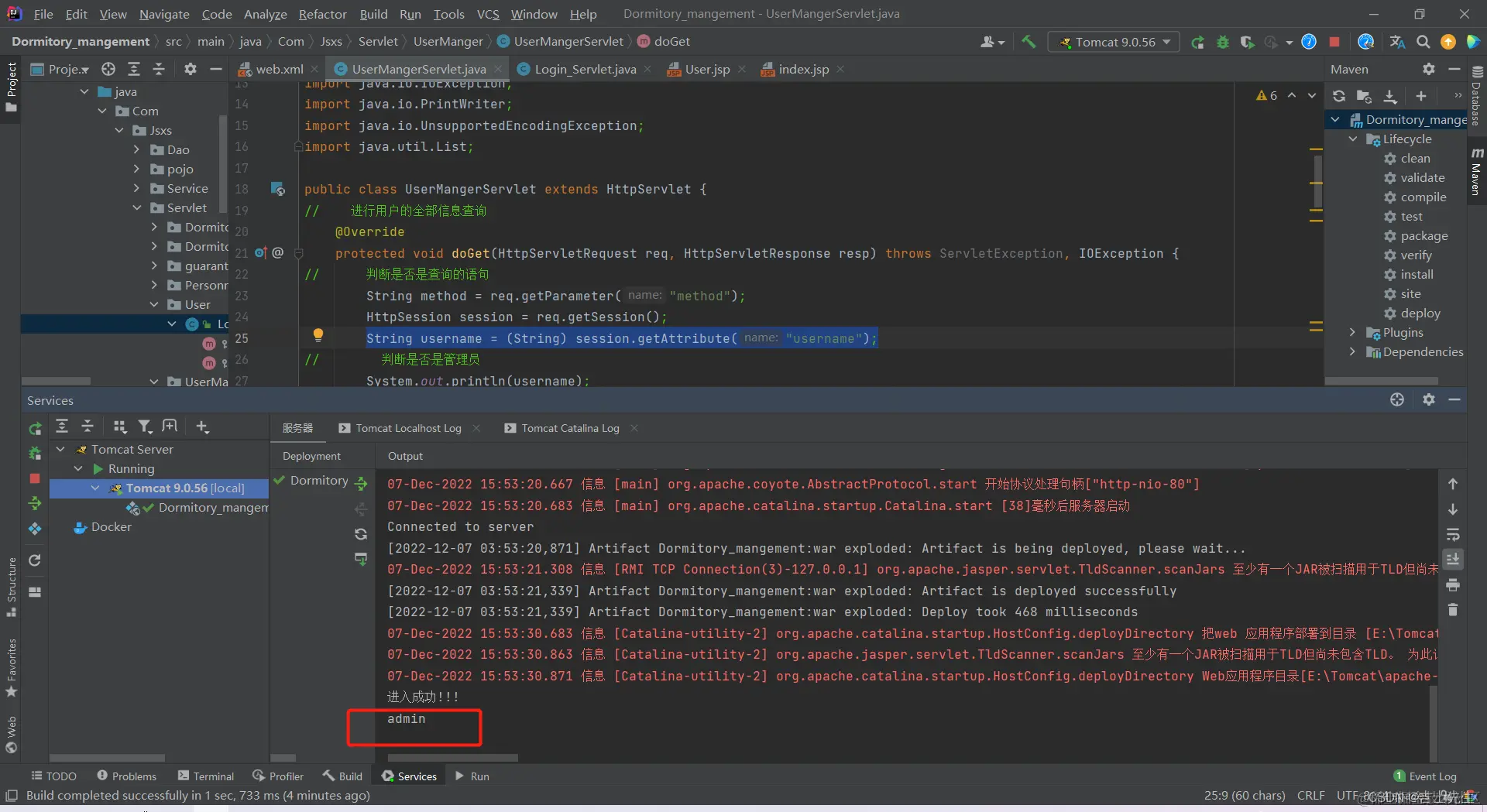Toggle the Project tool window stripe button

coord(11,87)
